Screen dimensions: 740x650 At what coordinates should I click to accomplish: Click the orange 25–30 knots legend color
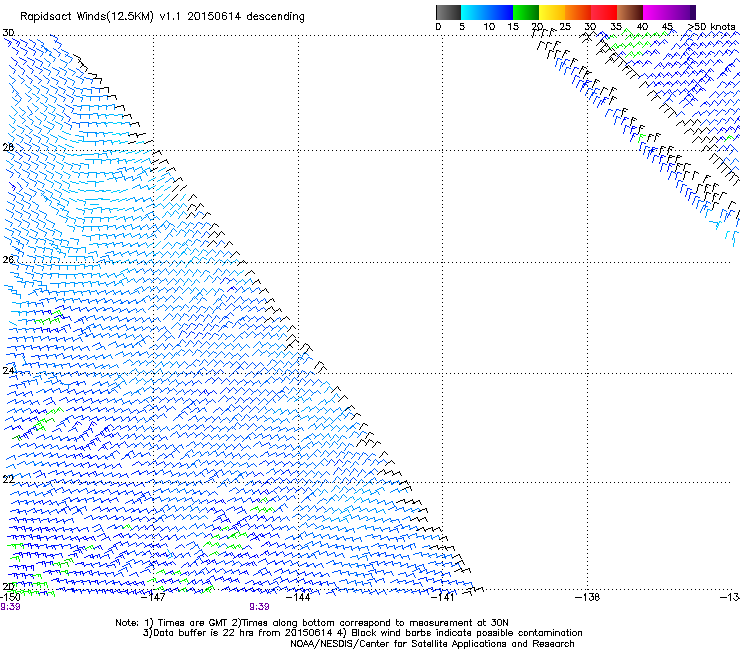pos(578,12)
